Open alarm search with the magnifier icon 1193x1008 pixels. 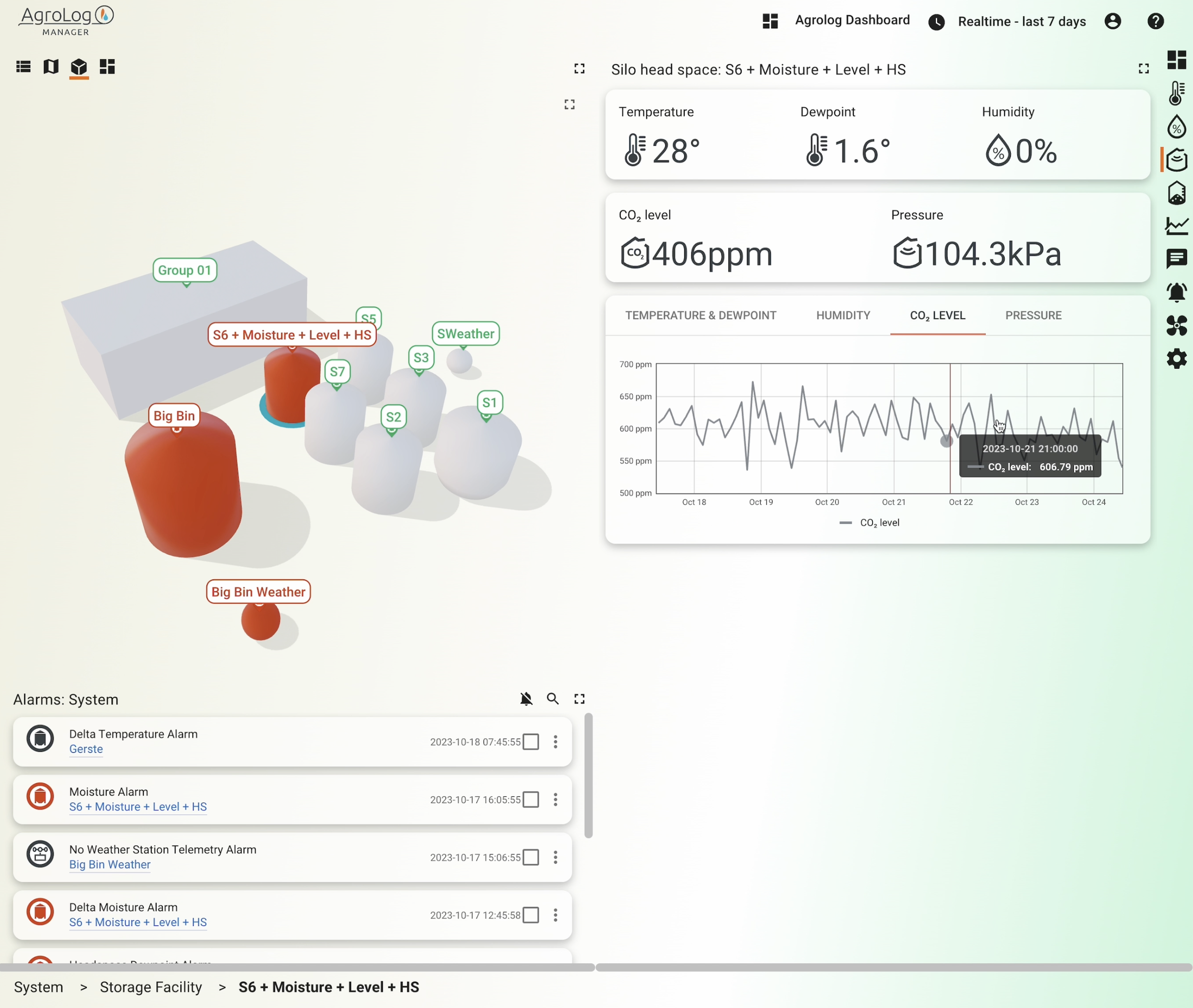coord(552,698)
